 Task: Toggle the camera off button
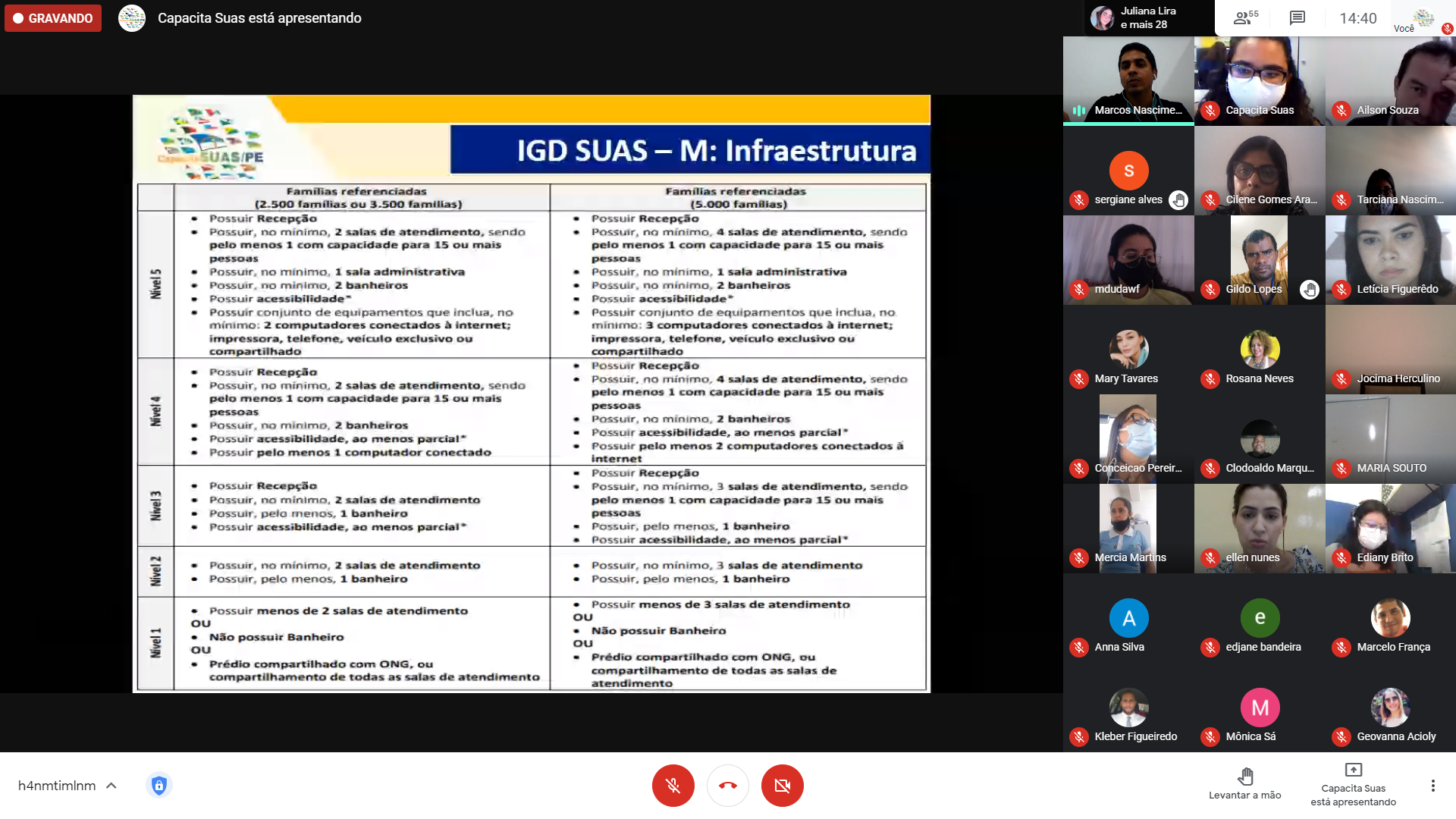(x=782, y=786)
